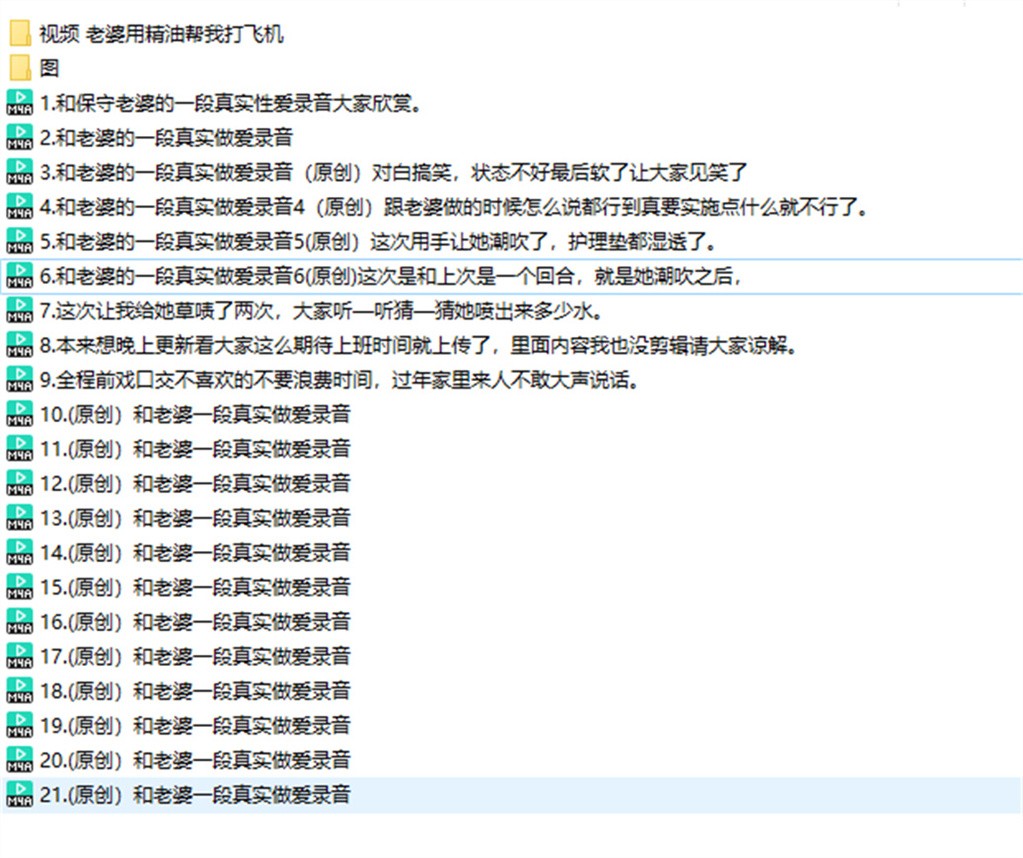Select the audio file numbered 16

[180, 621]
